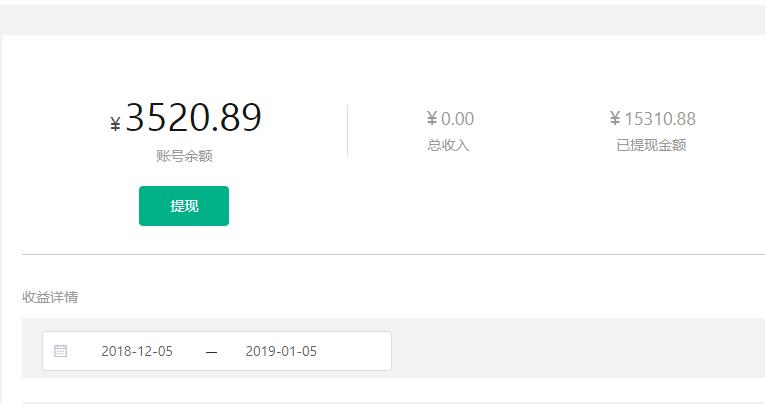The image size is (765, 404).
Task: Click the vertical divider beside the balance
Action: tap(348, 130)
